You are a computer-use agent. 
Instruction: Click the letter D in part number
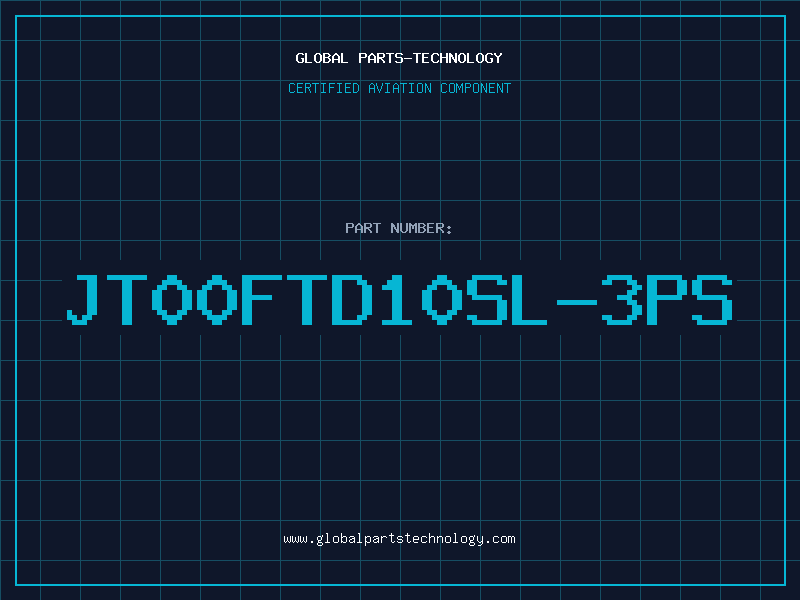tap(352, 299)
